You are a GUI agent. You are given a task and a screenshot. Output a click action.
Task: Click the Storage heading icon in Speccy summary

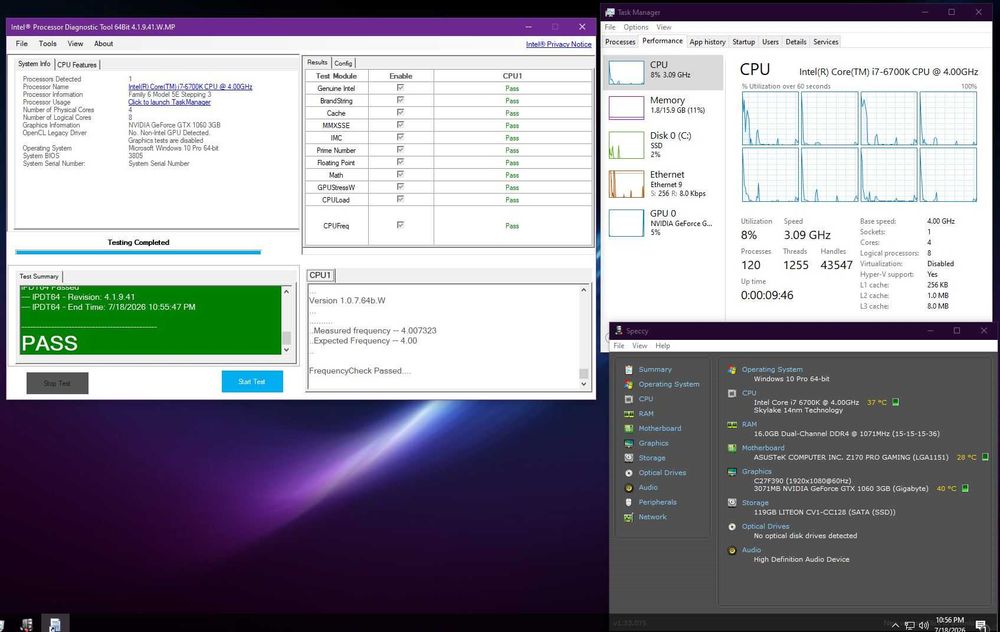click(732, 503)
